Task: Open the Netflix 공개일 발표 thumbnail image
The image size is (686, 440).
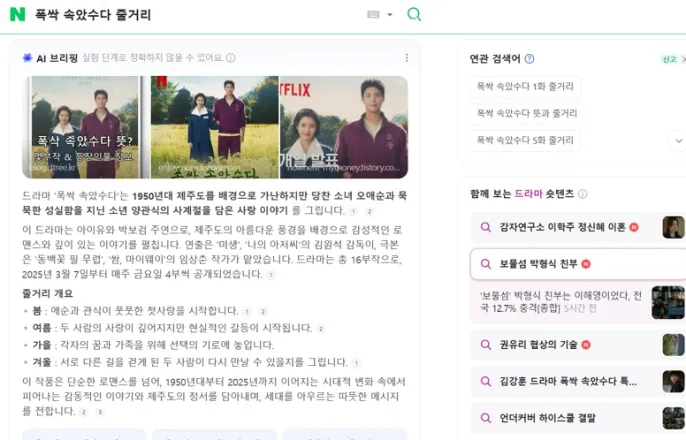Action: (x=344, y=127)
